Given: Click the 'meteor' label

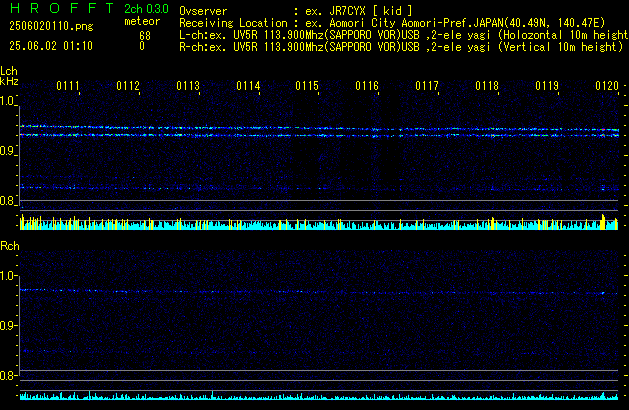Looking at the screenshot, I should tap(142, 21).
